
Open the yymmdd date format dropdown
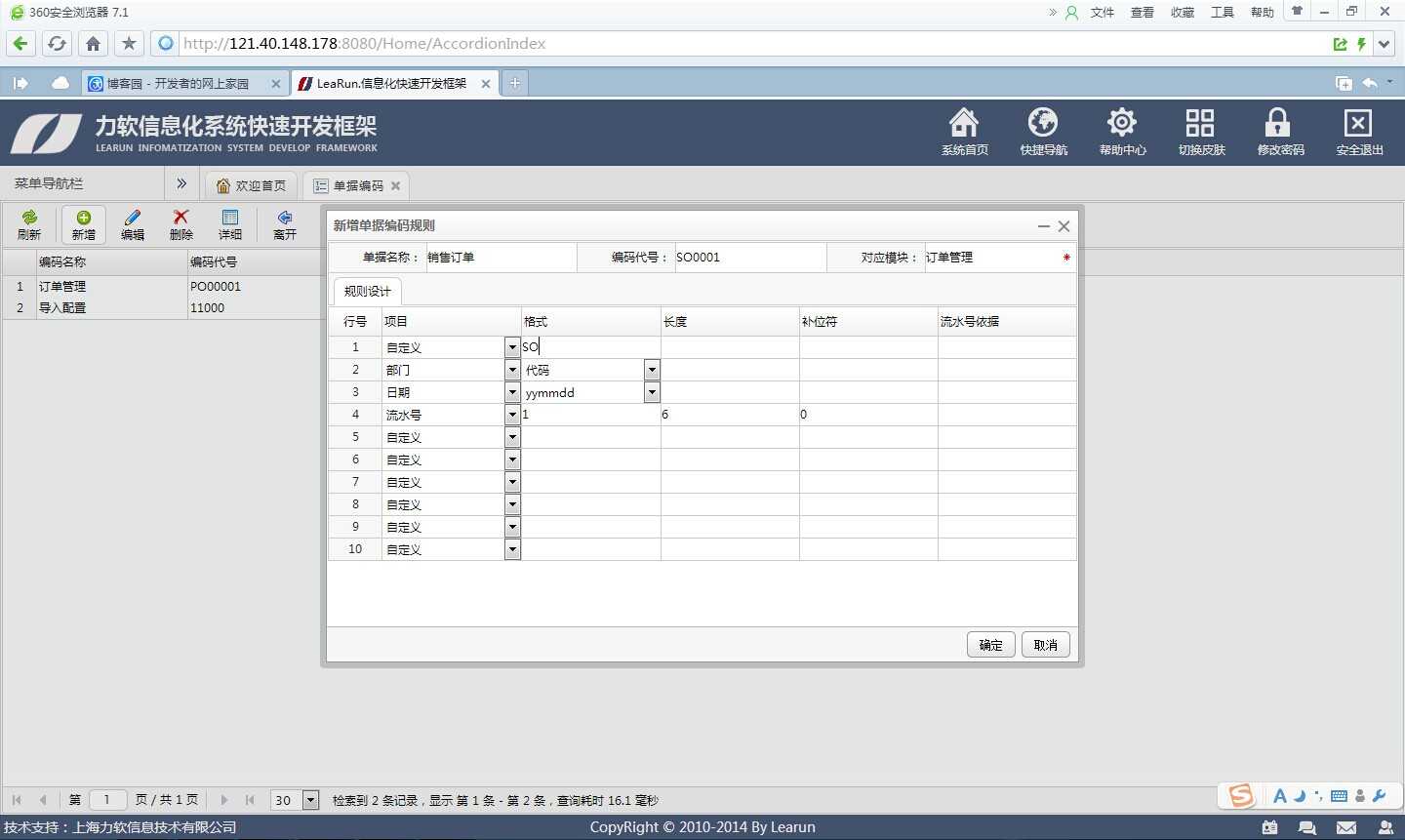click(651, 392)
